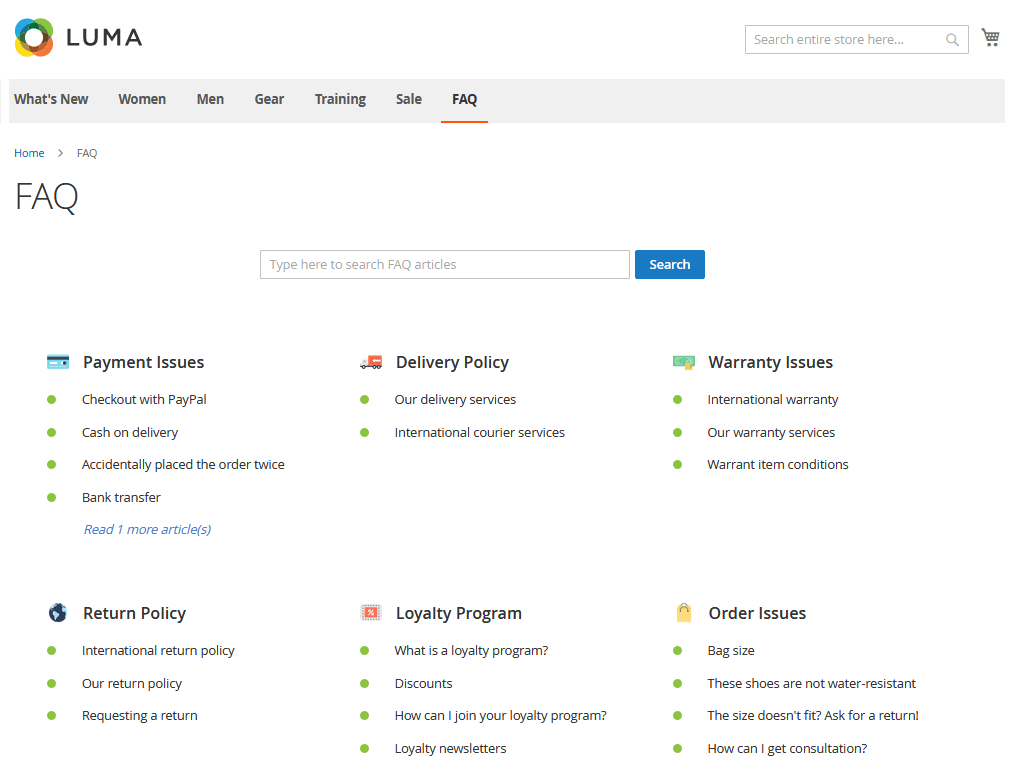Click the Order Issues shopping bag icon

pos(684,613)
